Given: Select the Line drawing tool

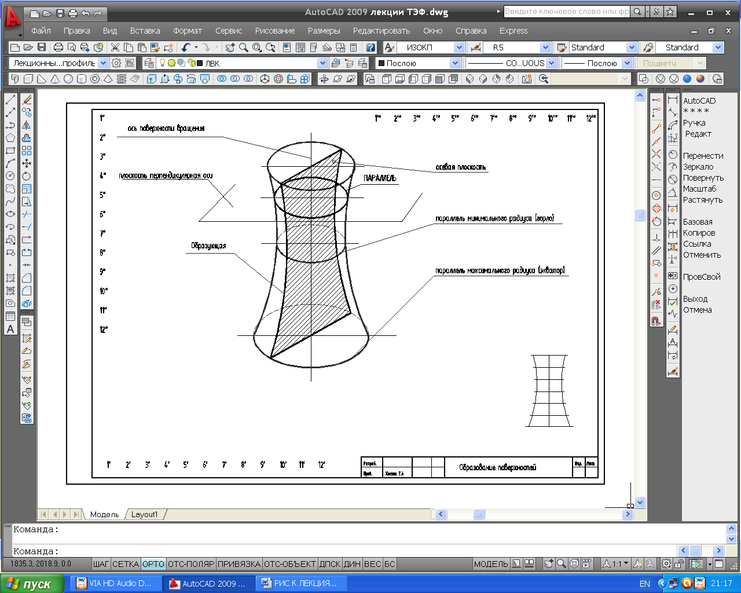Looking at the screenshot, I should coord(10,100).
